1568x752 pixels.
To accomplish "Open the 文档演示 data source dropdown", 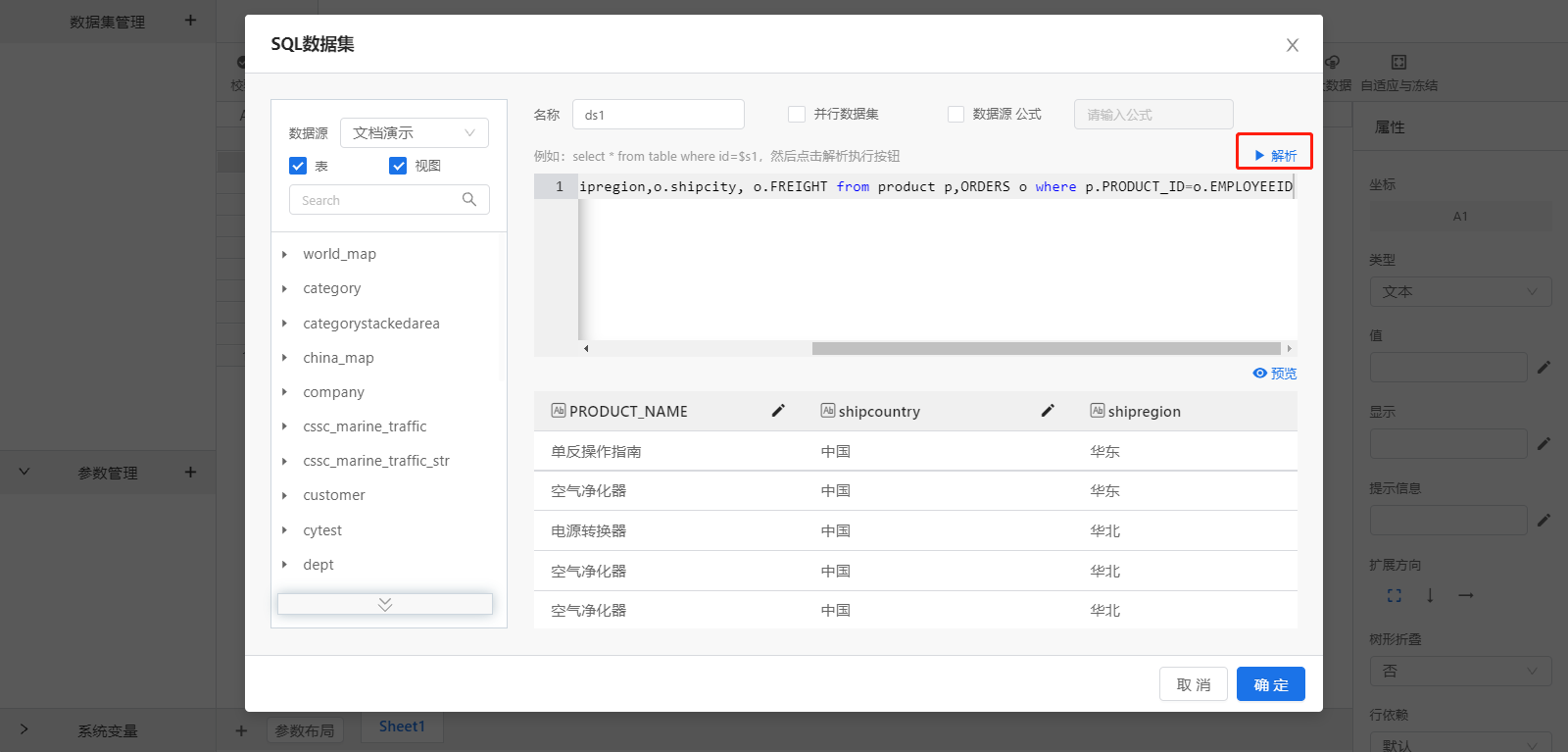I will tap(415, 132).
